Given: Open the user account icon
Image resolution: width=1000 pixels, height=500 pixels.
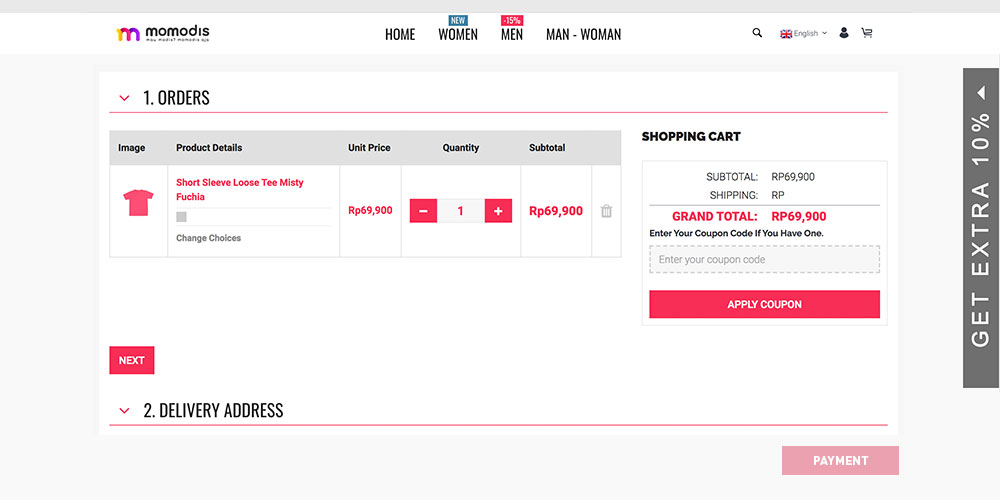Looking at the screenshot, I should click(x=844, y=33).
